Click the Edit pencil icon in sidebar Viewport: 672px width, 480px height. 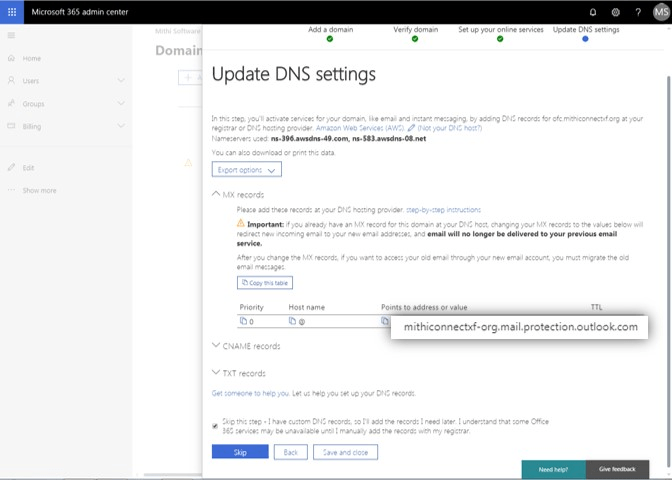pos(12,167)
